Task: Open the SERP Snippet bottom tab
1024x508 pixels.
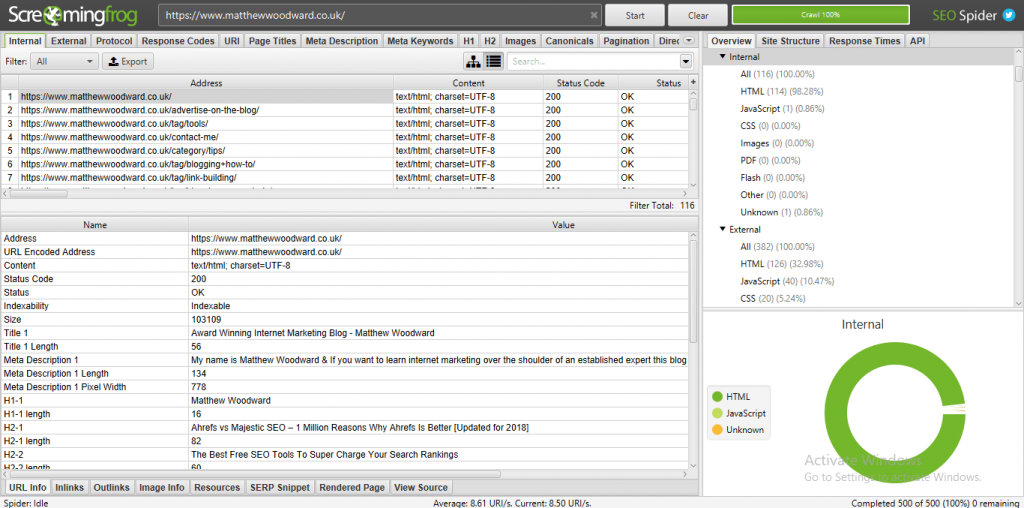Action: click(281, 487)
